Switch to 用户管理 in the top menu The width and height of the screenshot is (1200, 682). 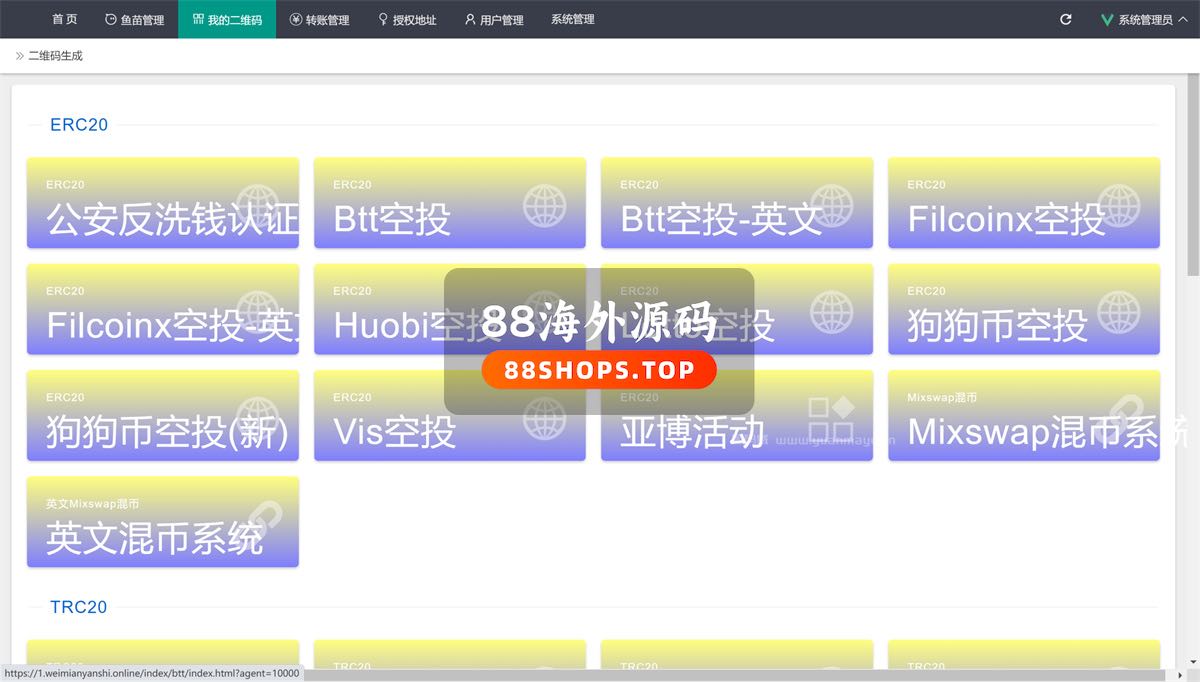point(494,19)
